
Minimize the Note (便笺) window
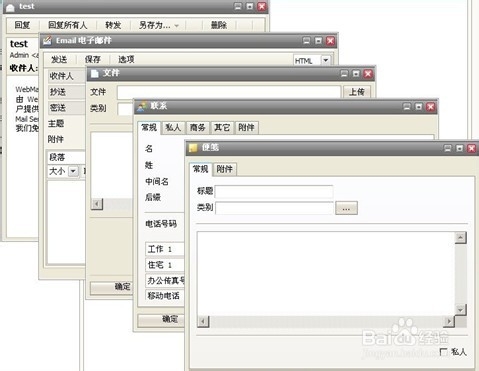pyautogui.click(x=448, y=148)
